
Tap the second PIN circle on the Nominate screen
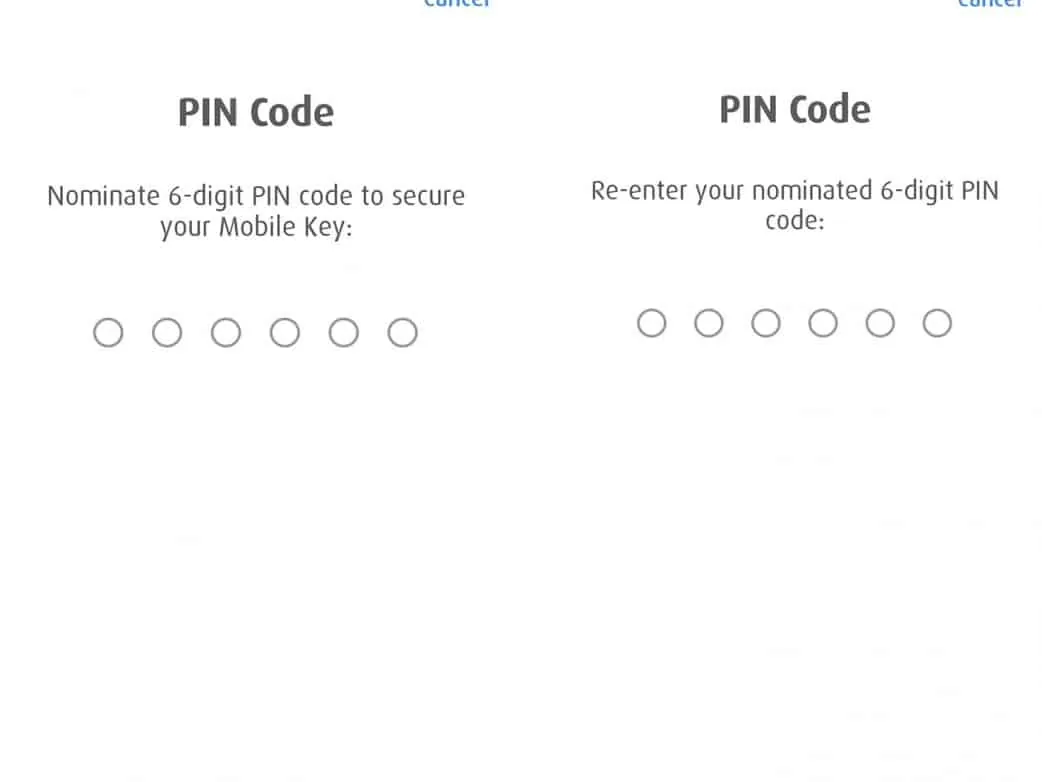pyautogui.click(x=167, y=333)
